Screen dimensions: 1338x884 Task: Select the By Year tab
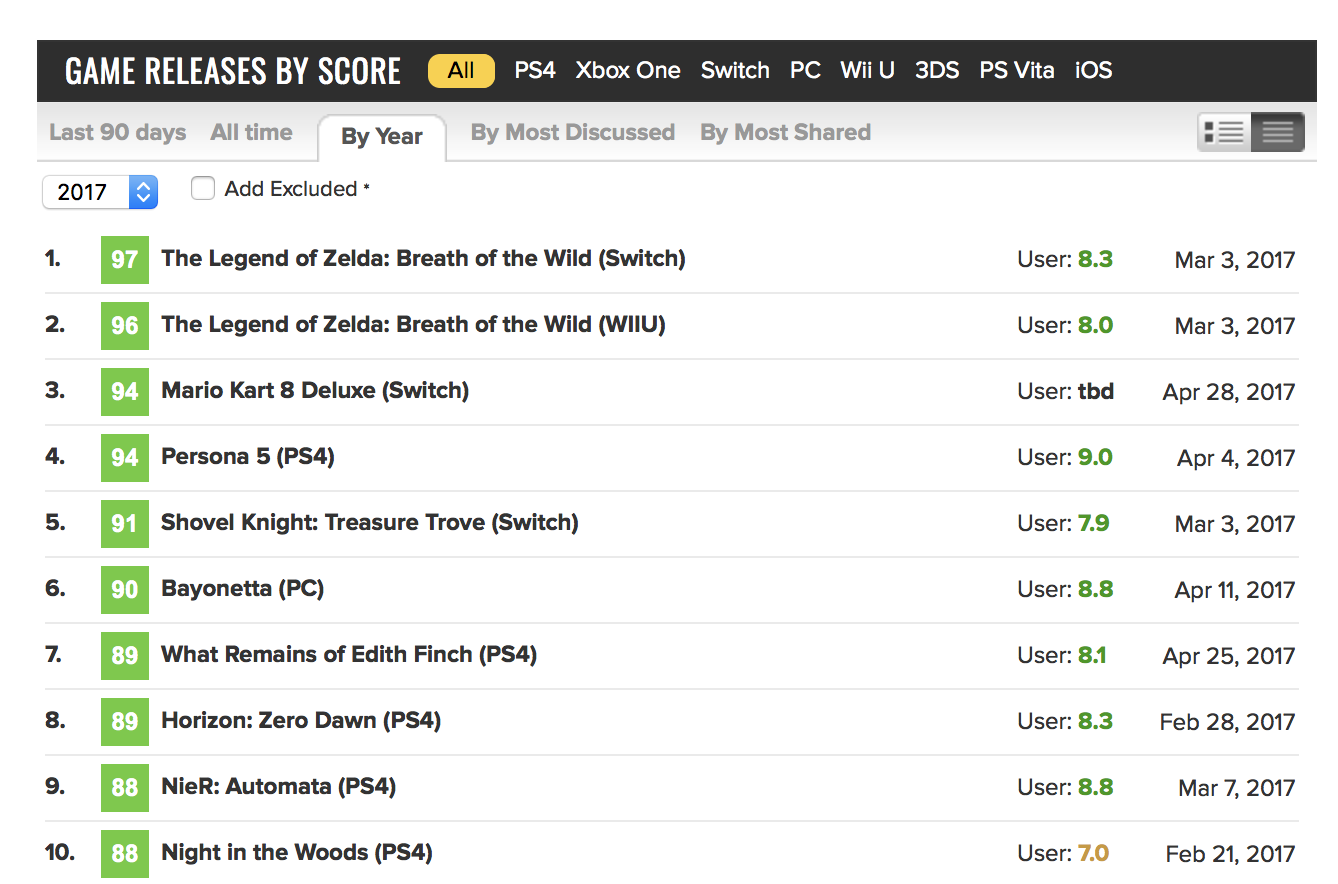(382, 137)
